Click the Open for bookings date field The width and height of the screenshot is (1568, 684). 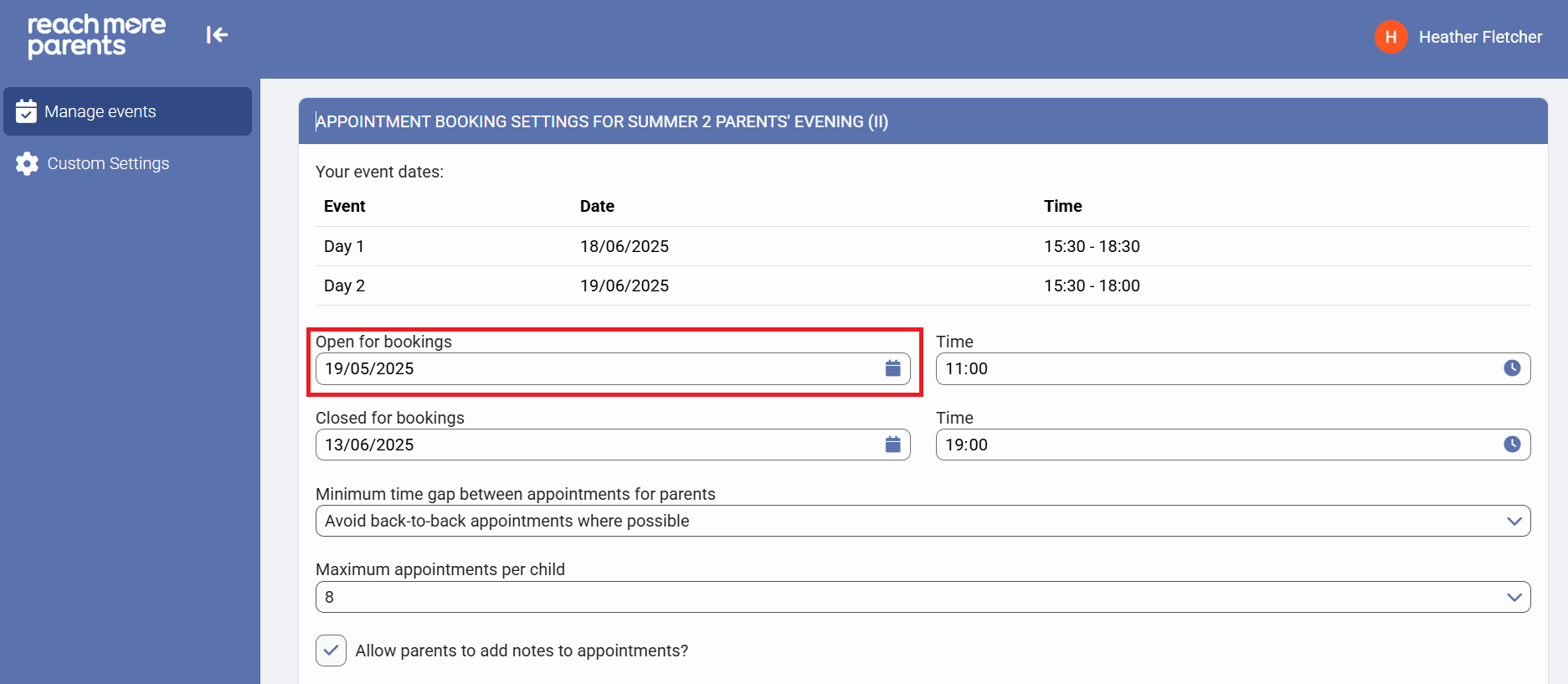594,368
